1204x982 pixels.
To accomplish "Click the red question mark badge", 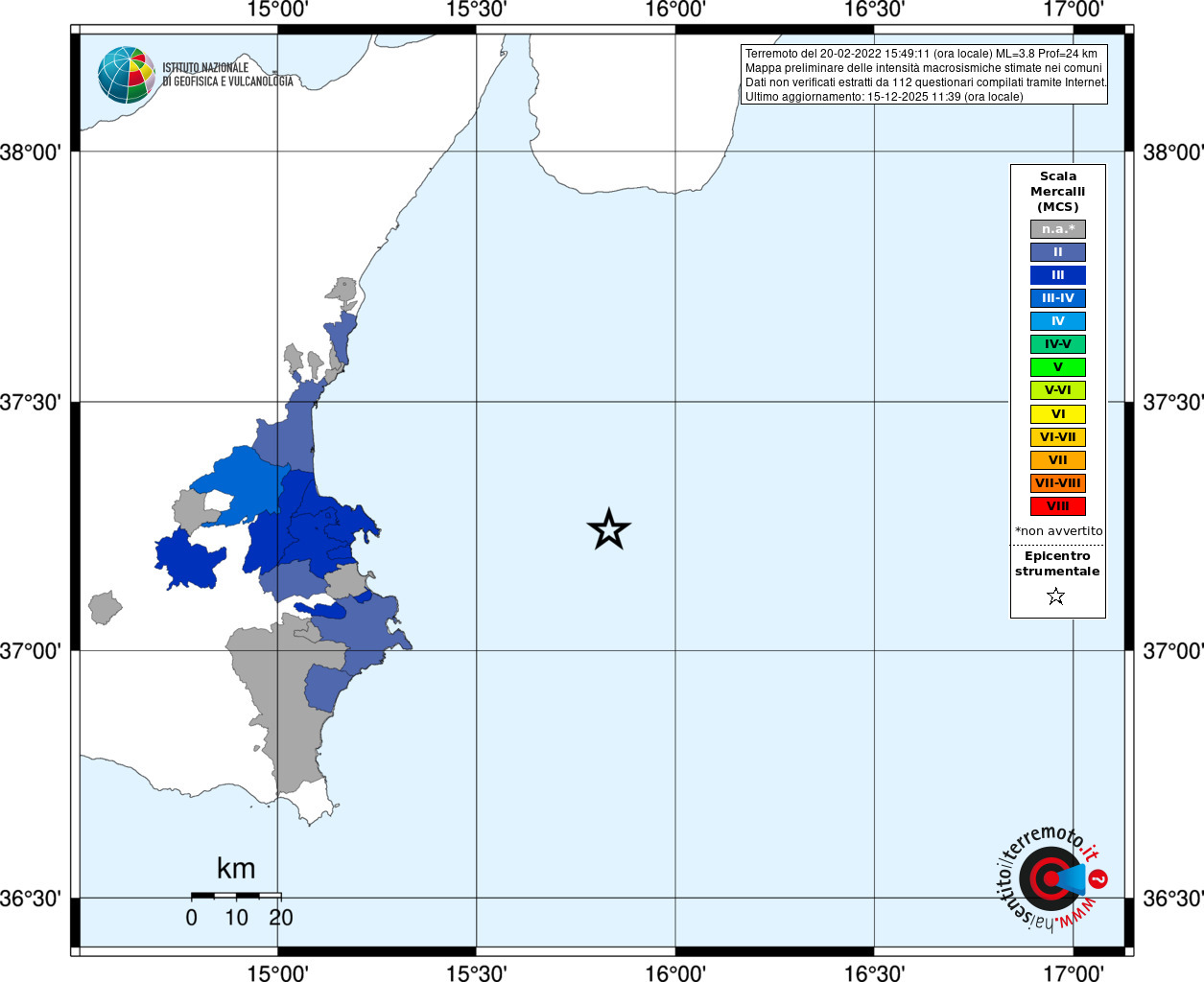I will pyautogui.click(x=1098, y=878).
